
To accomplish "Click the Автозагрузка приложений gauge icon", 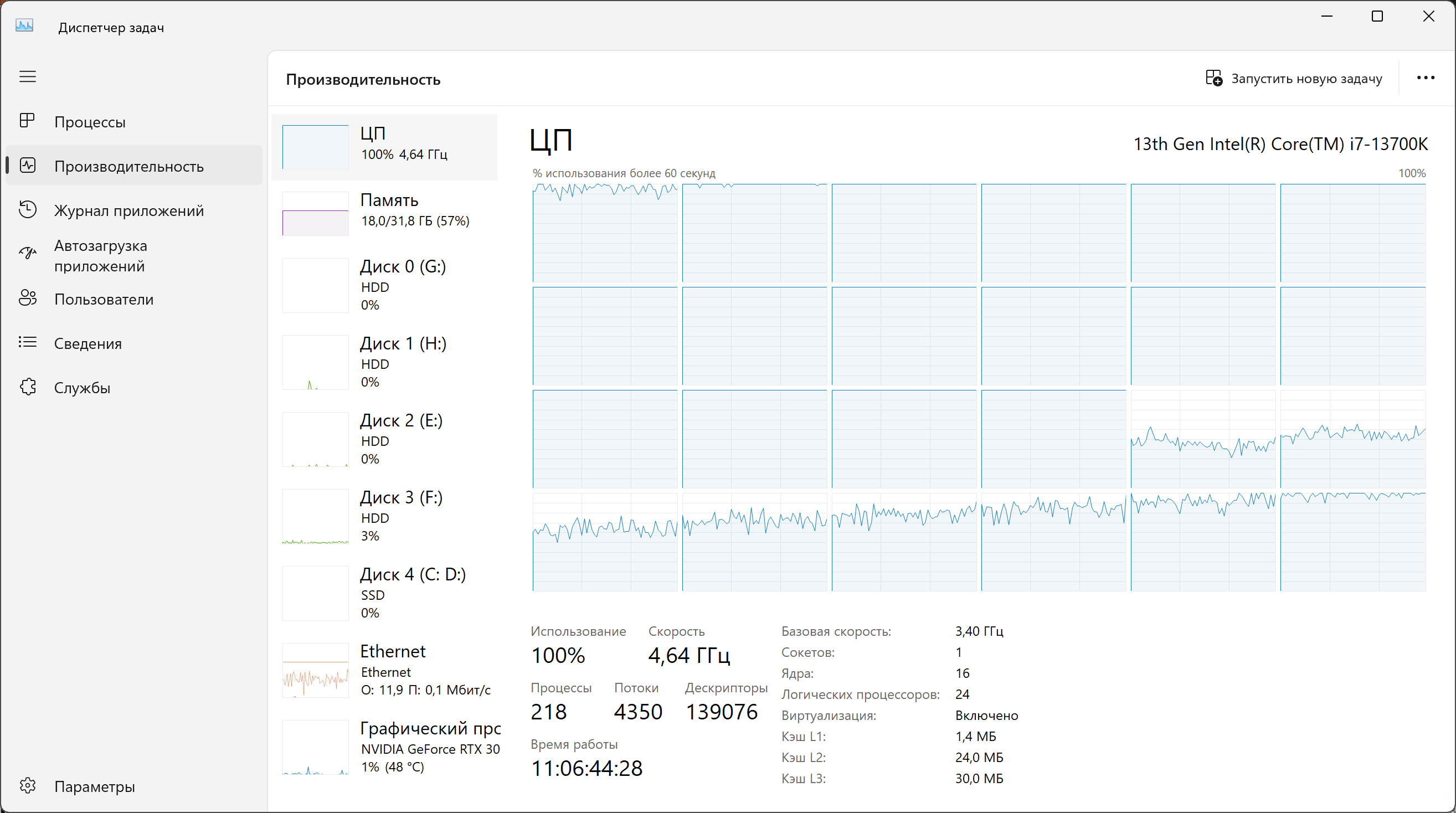I will [x=27, y=254].
